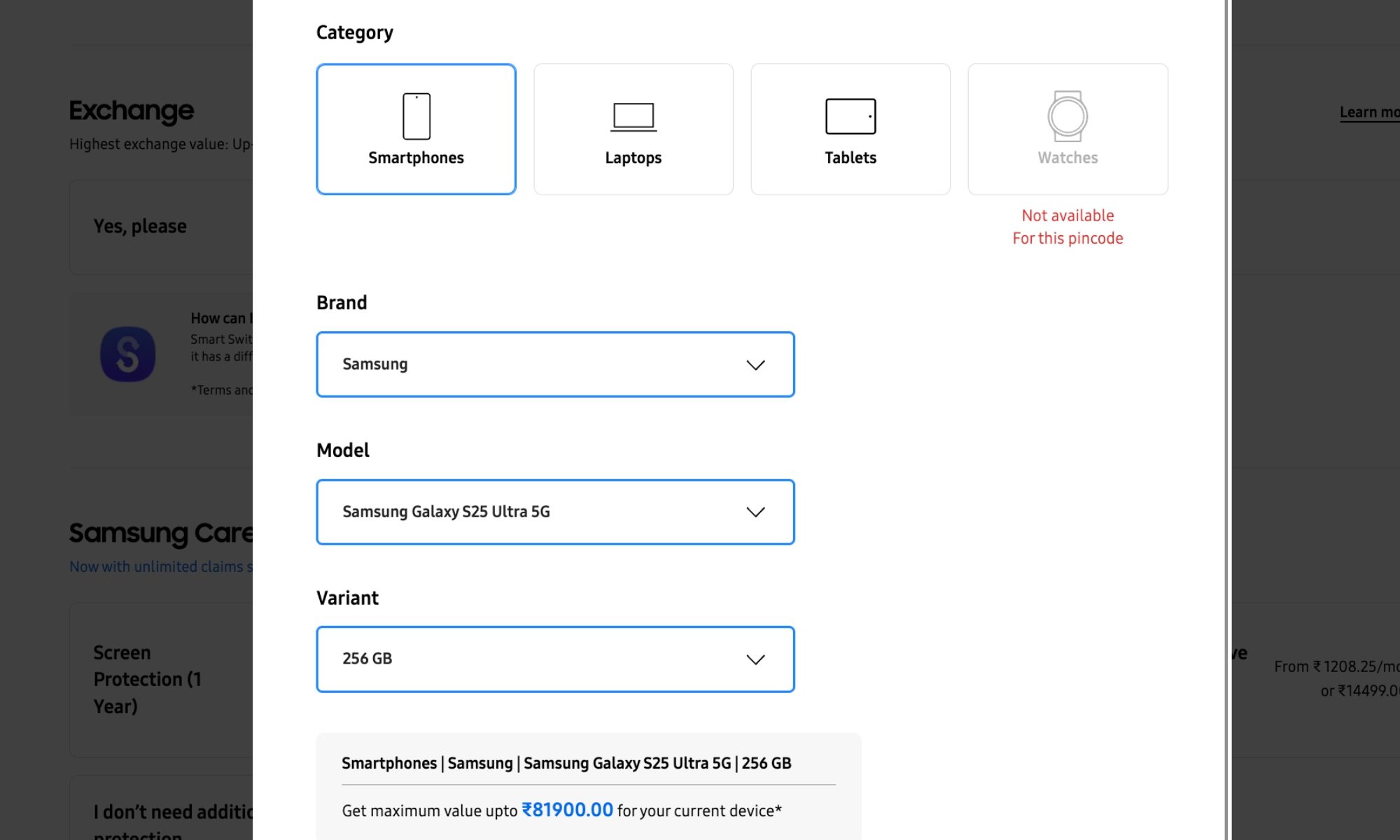Expand the Model dropdown for Galaxy S25 Ultra
Screen dimensions: 1400x840
[x=555, y=512]
